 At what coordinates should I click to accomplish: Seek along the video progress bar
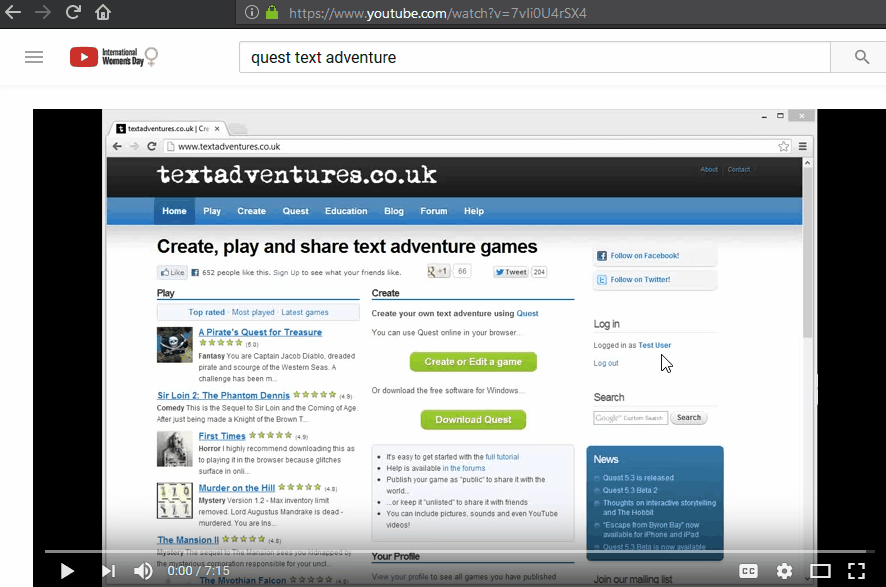click(459, 551)
